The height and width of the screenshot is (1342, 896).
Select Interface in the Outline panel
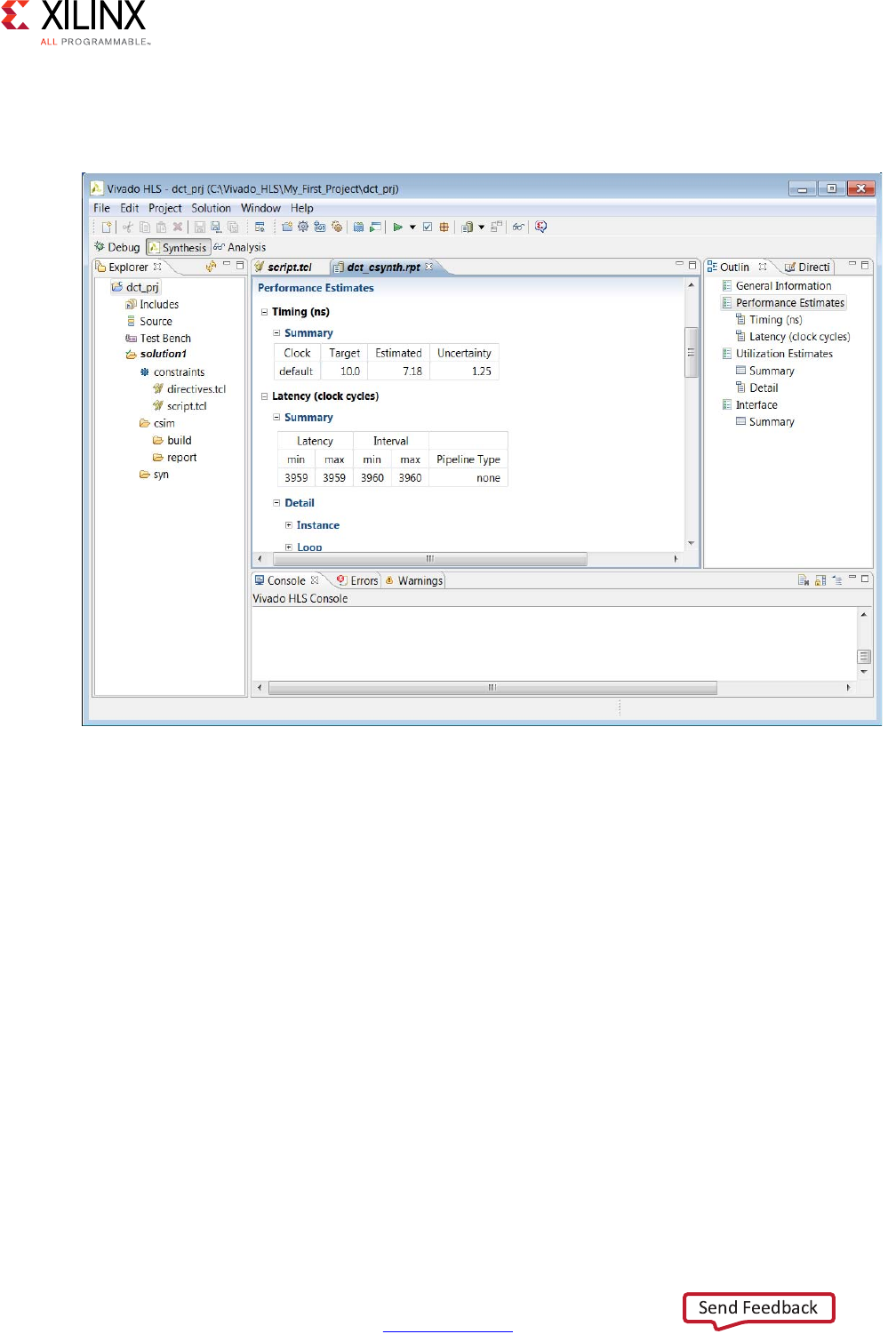(x=749, y=405)
